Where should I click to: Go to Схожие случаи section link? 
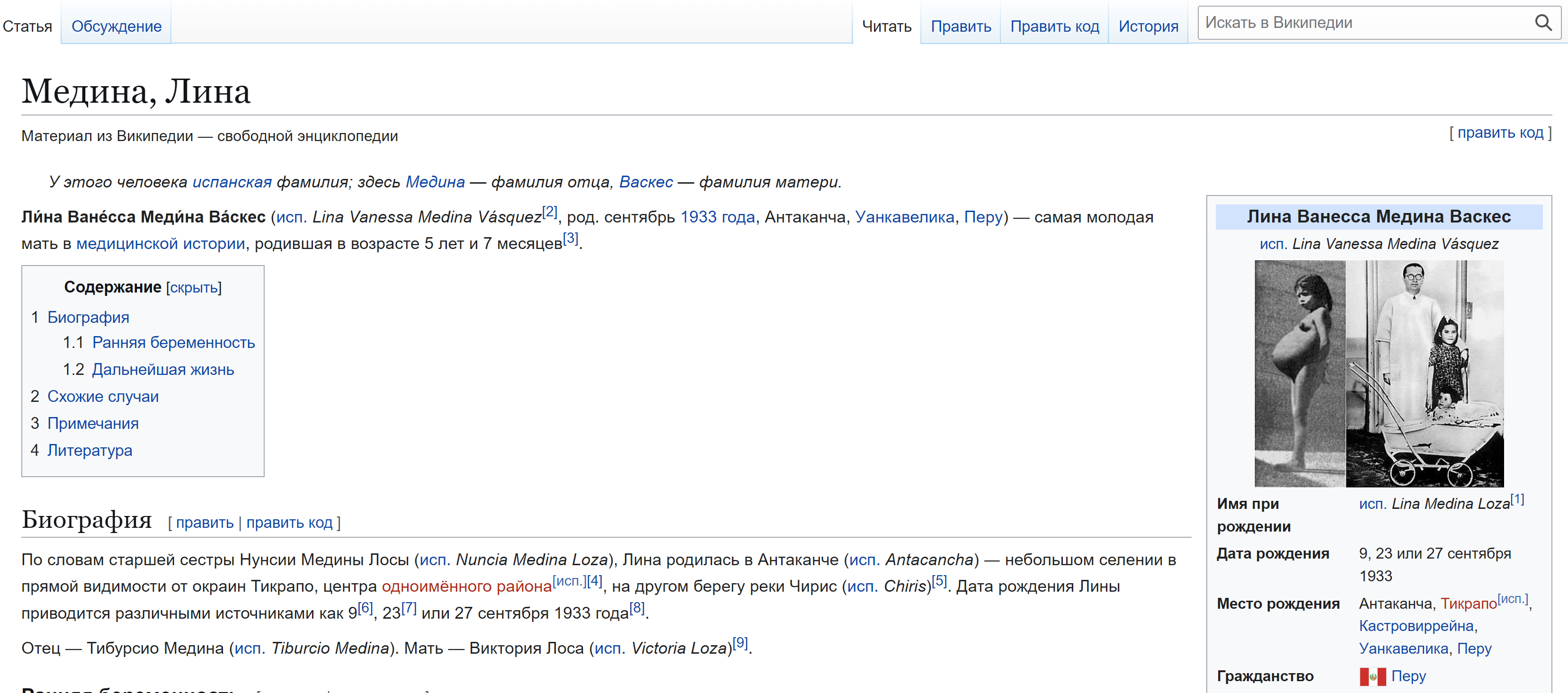pos(103,396)
